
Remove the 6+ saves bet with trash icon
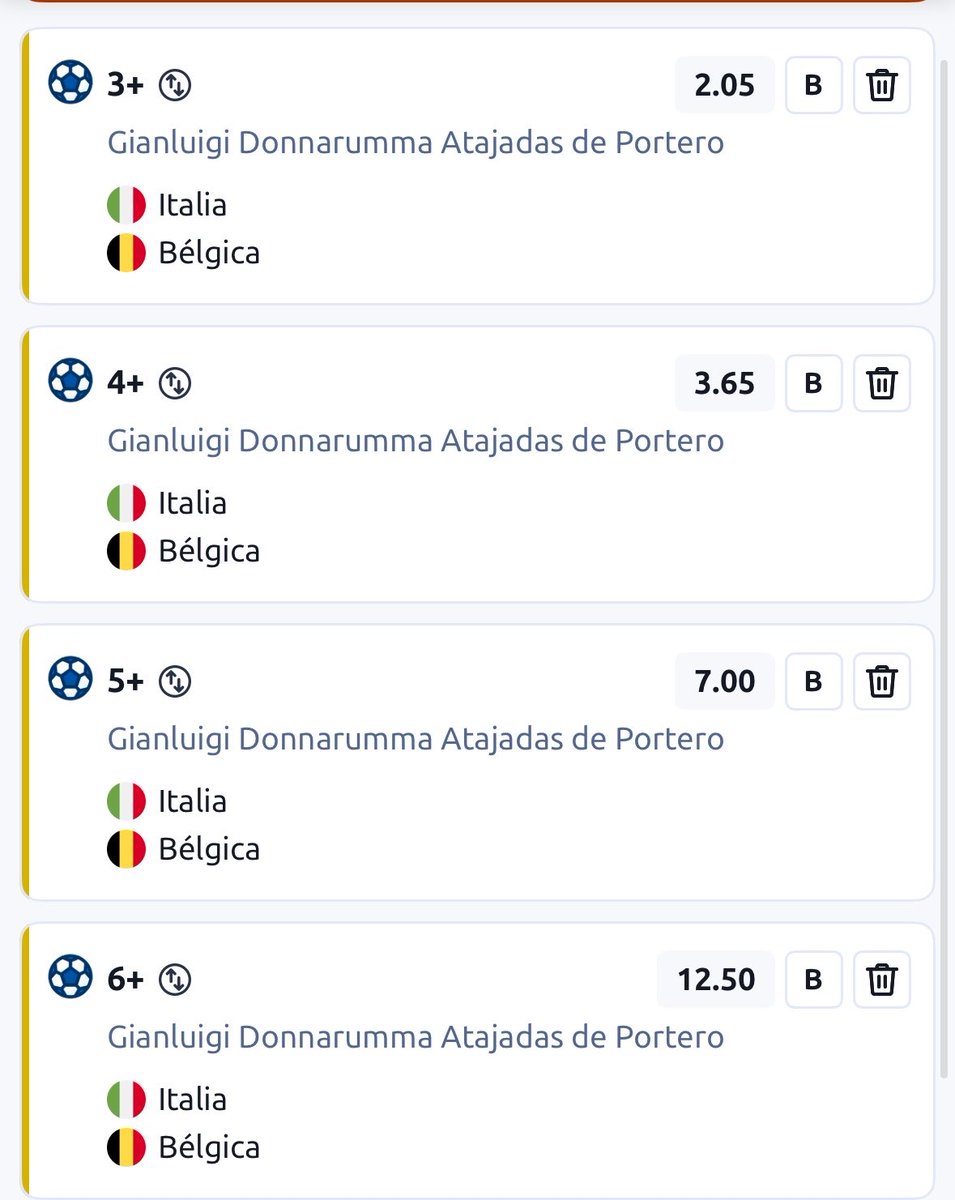point(882,979)
